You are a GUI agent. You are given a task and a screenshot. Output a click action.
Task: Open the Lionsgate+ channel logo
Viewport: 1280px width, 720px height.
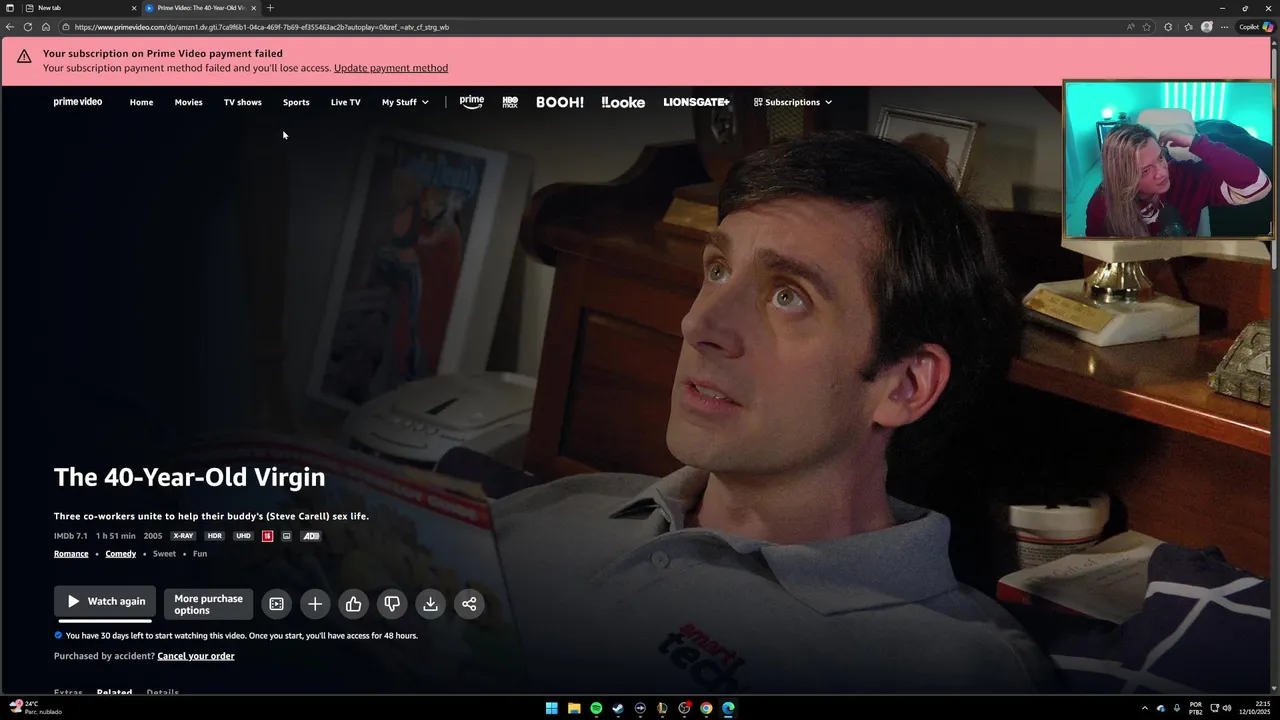(x=697, y=102)
